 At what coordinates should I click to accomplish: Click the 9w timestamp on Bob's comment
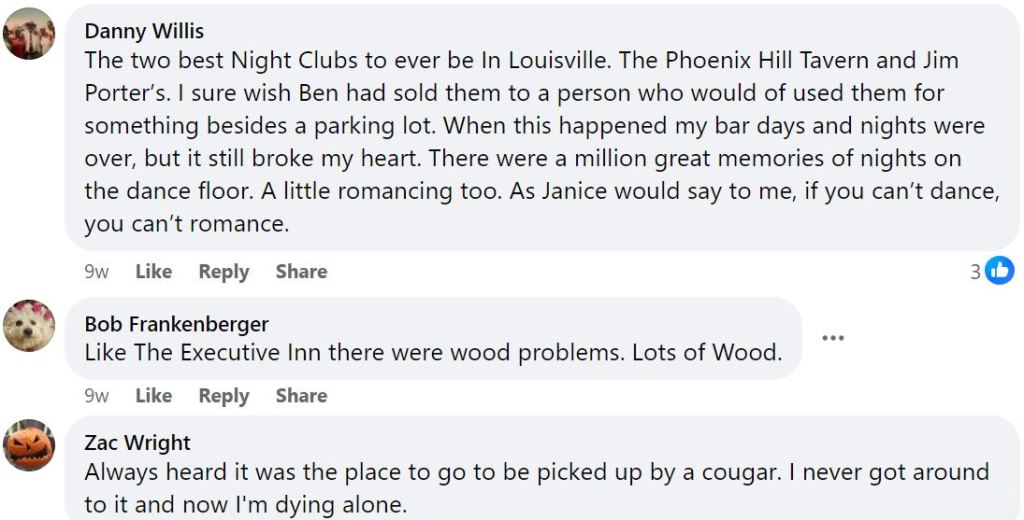pyautogui.click(x=97, y=395)
